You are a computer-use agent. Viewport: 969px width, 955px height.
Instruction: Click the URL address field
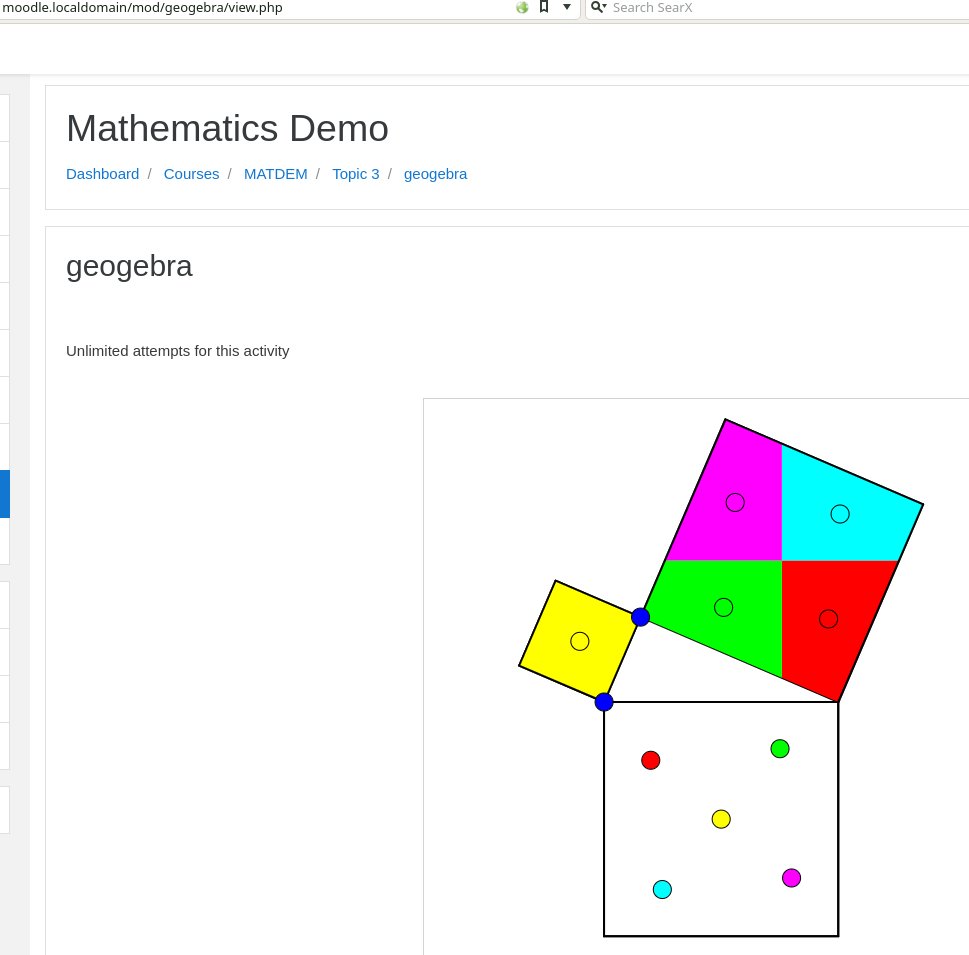(250, 7)
